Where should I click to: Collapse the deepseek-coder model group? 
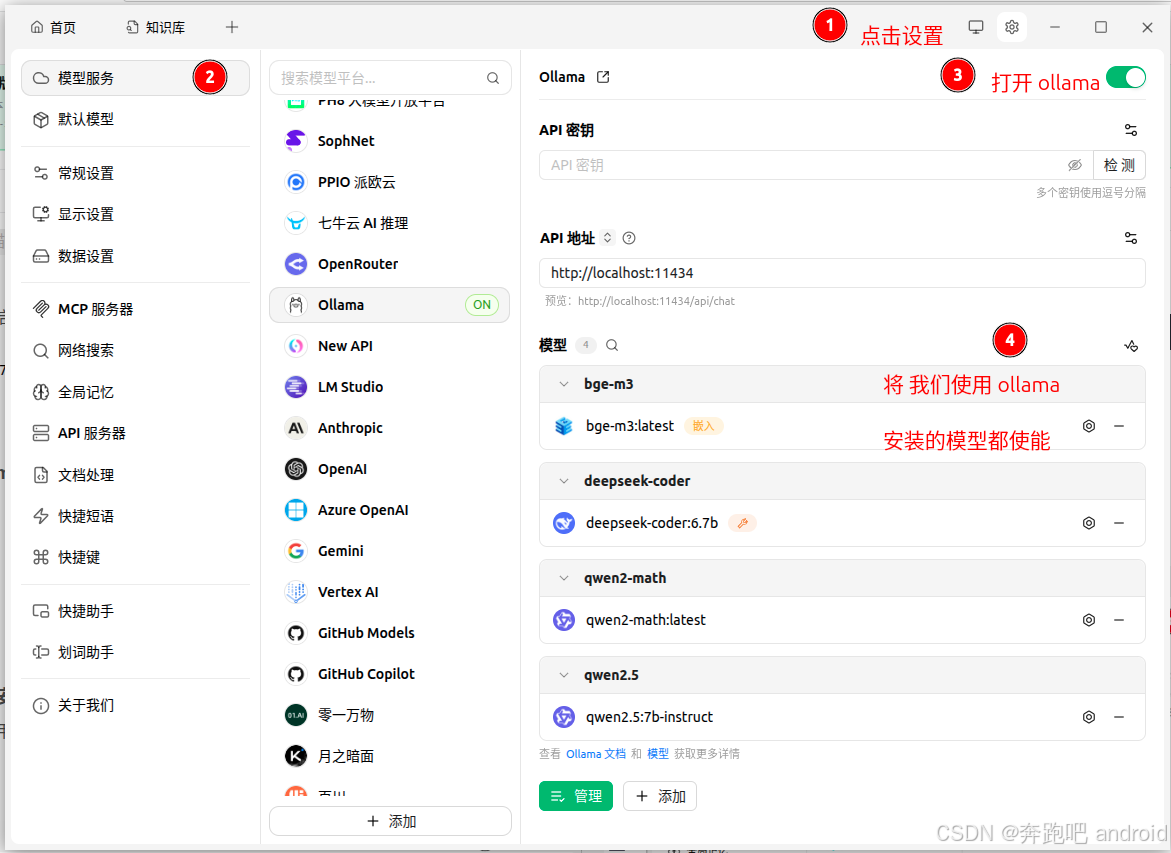(x=564, y=481)
